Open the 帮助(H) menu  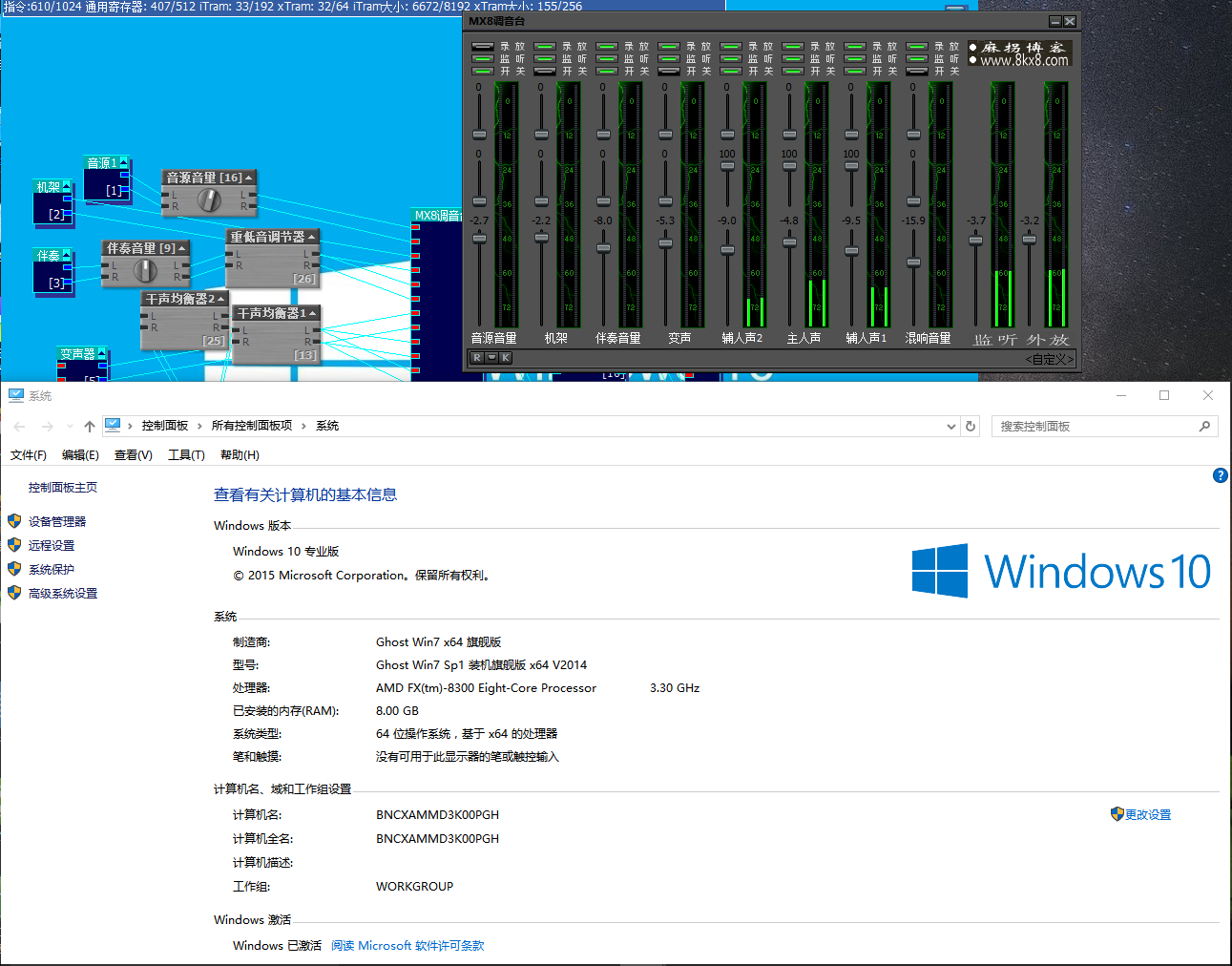pos(240,455)
